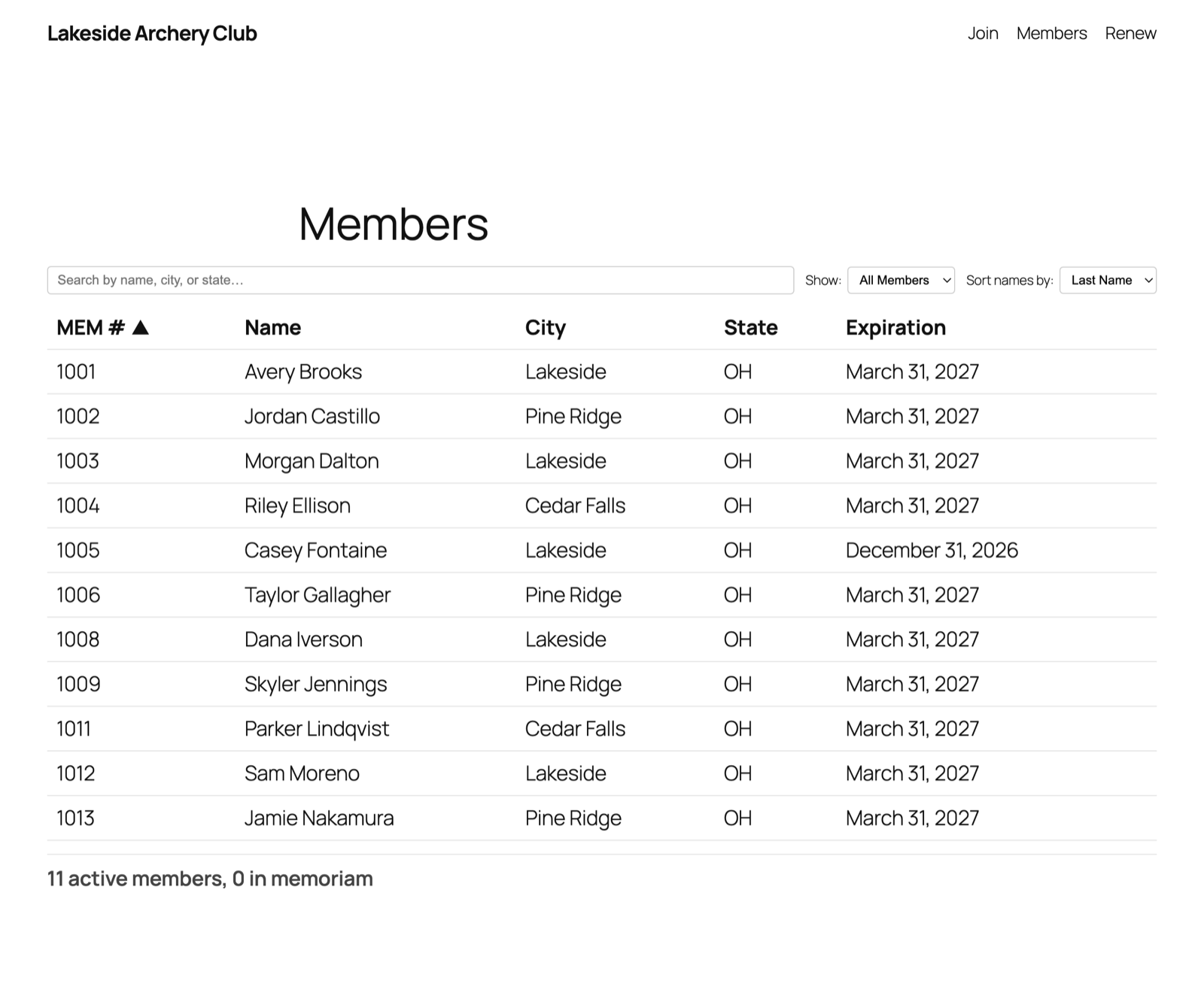Focus the member search field

coord(420,280)
